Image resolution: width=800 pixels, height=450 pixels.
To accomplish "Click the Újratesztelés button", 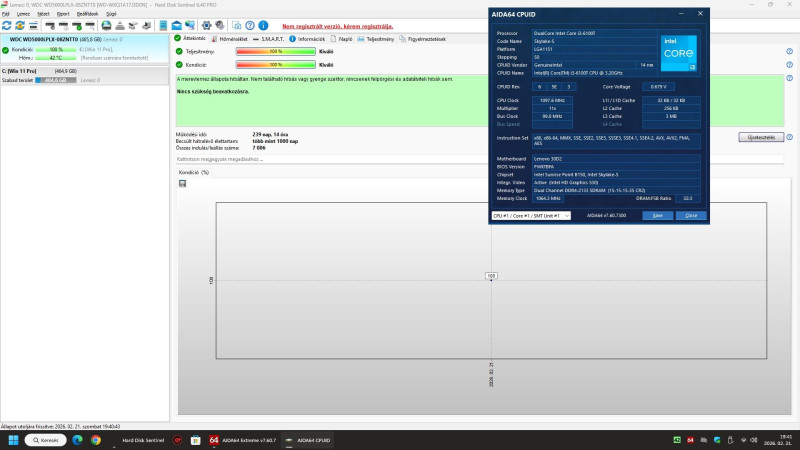I will (761, 137).
